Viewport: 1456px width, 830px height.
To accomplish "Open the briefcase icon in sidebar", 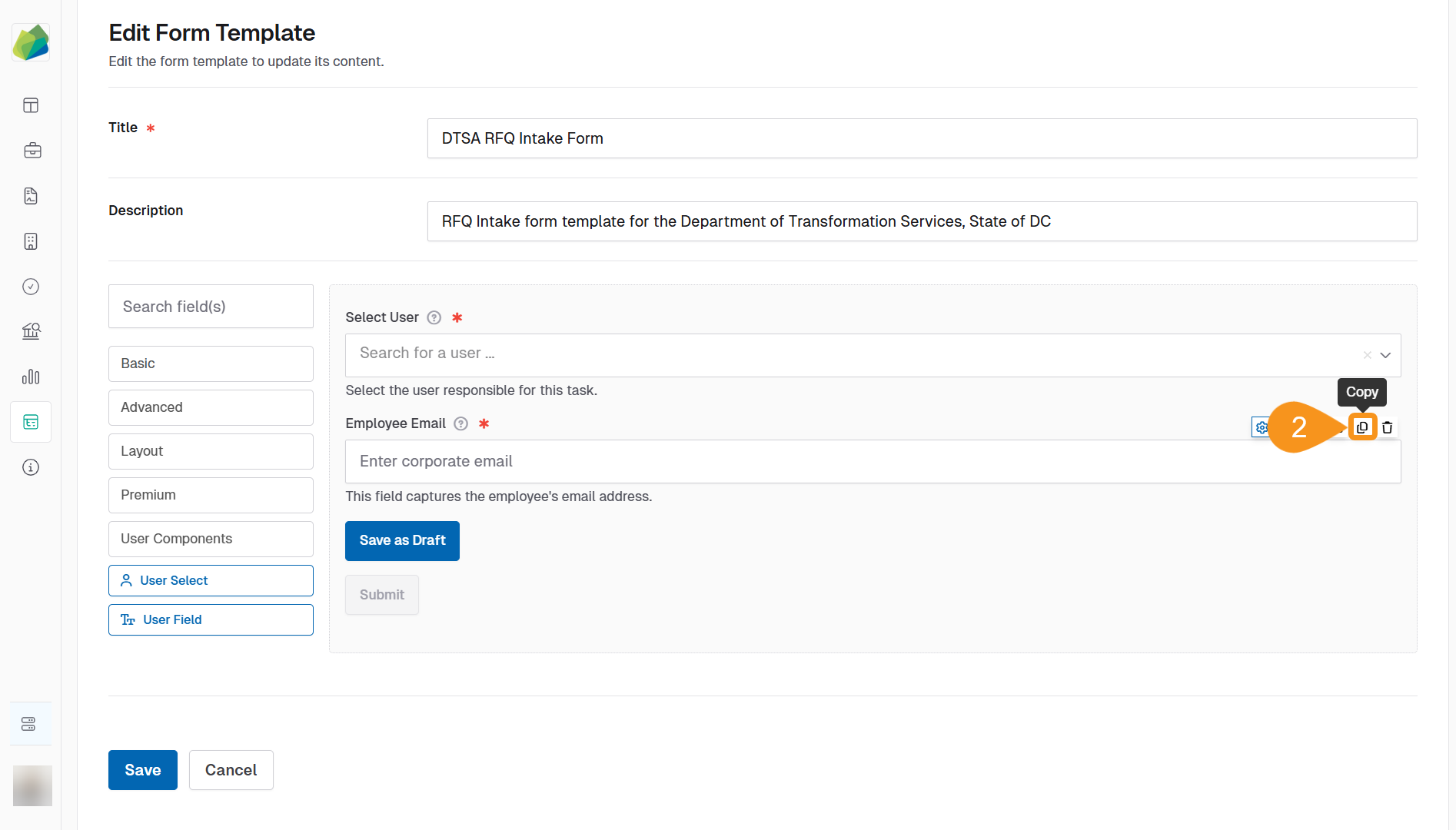I will click(x=32, y=151).
